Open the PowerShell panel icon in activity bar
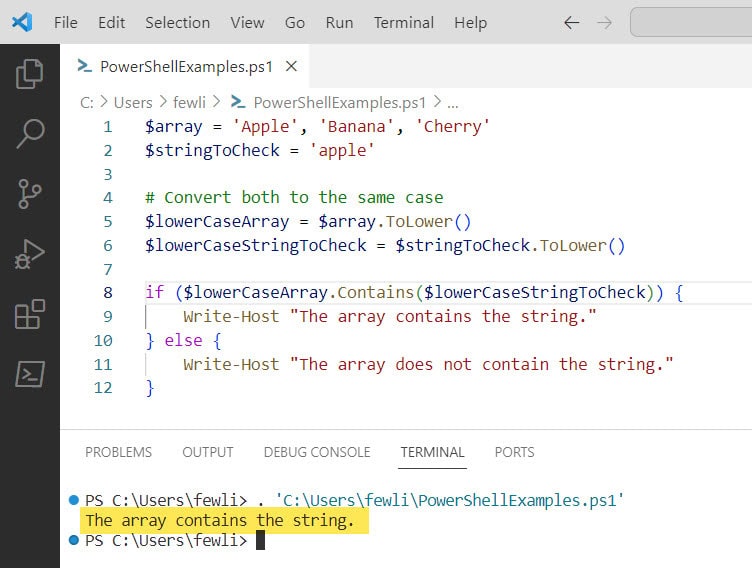Image resolution: width=752 pixels, height=568 pixels. pyautogui.click(x=30, y=374)
